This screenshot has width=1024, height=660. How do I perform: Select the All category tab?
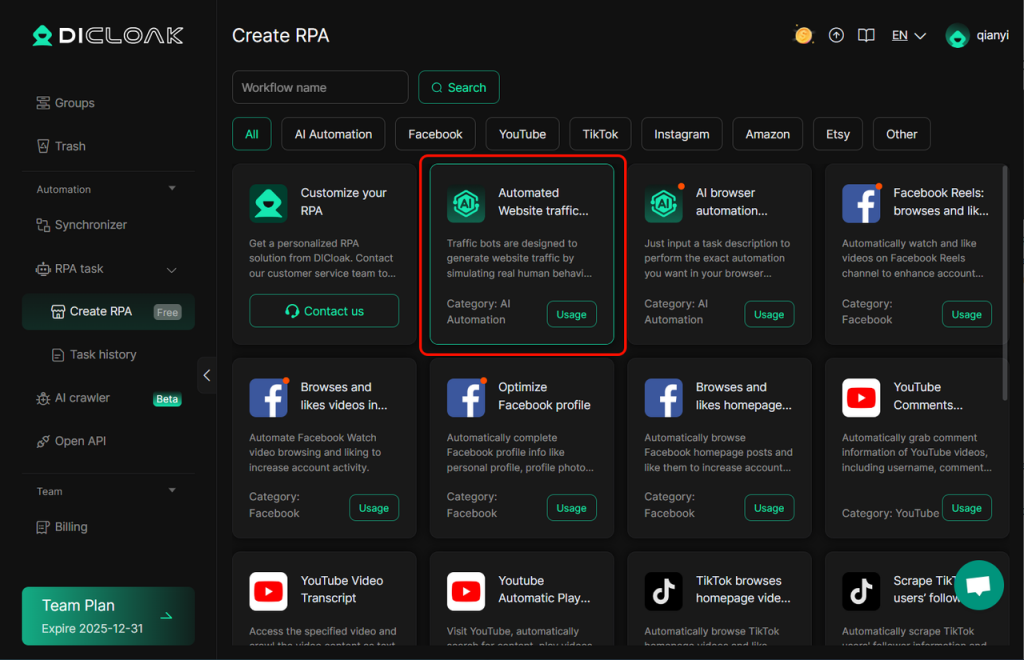pos(251,134)
